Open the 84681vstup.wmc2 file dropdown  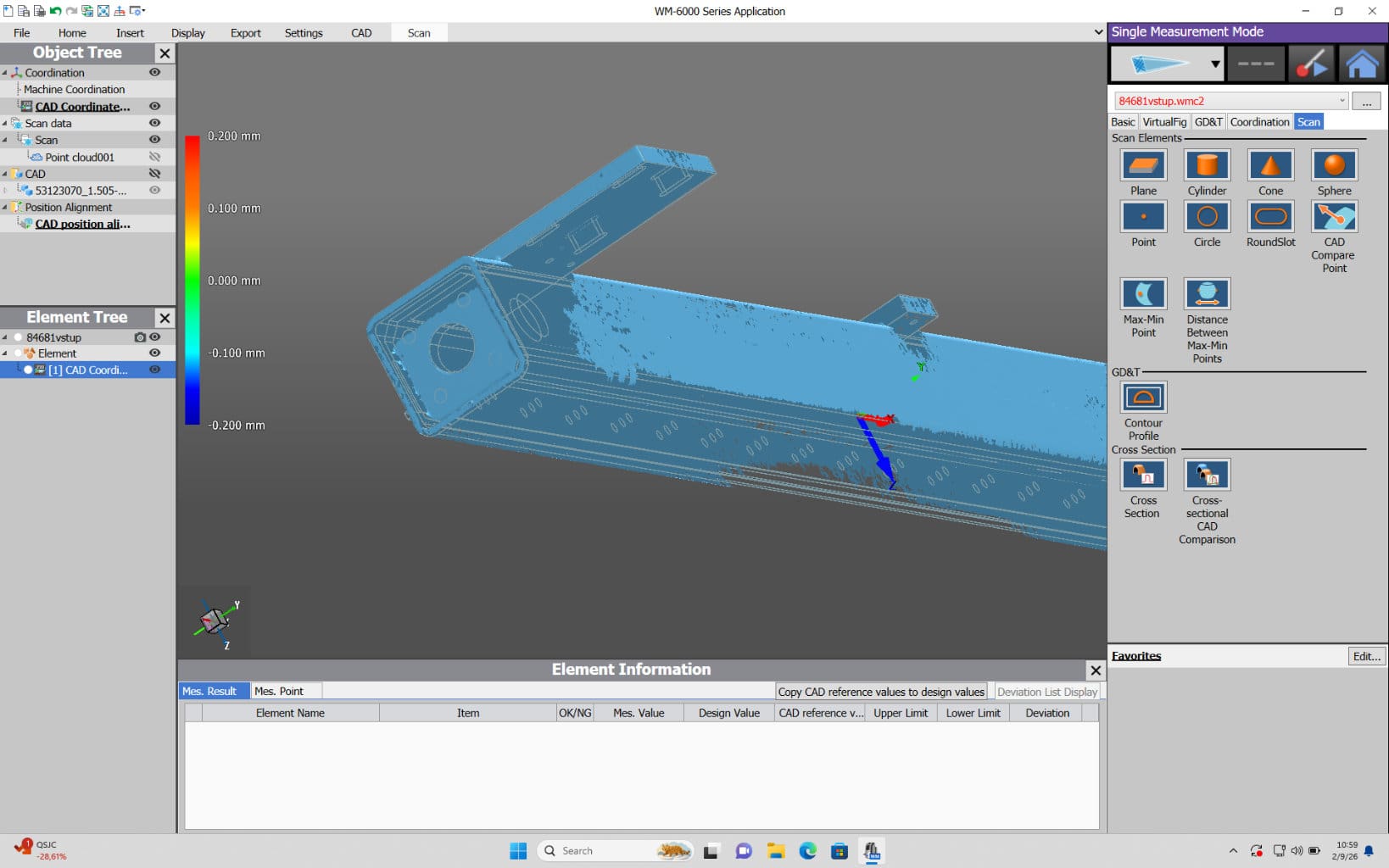[x=1342, y=101]
